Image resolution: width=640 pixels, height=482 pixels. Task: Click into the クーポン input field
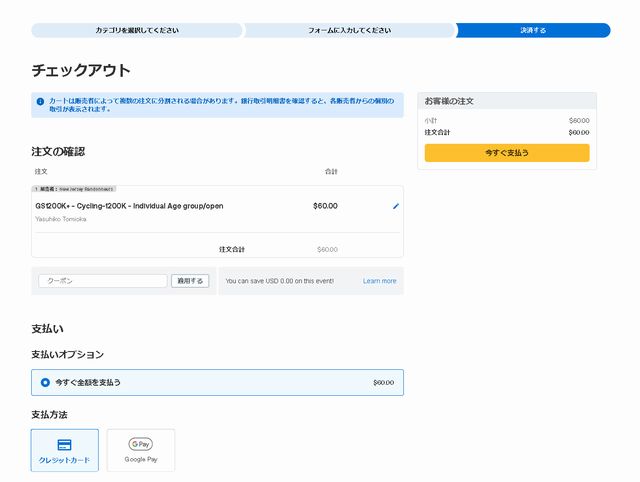103,281
